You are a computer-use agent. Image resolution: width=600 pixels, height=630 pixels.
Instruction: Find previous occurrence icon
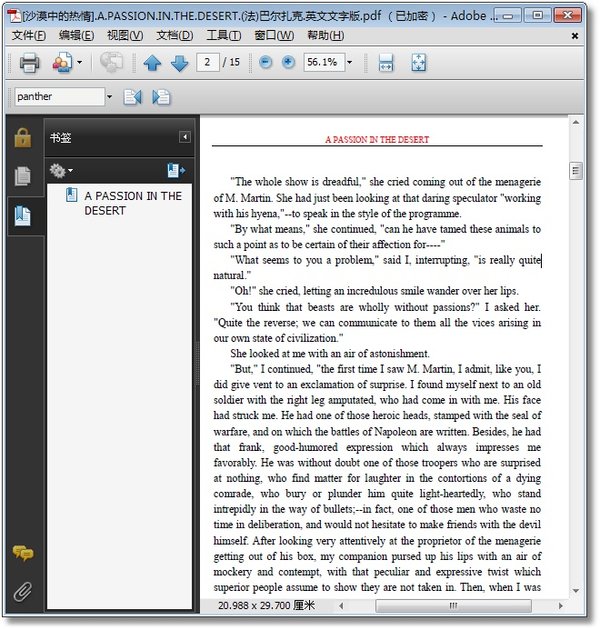(x=132, y=97)
